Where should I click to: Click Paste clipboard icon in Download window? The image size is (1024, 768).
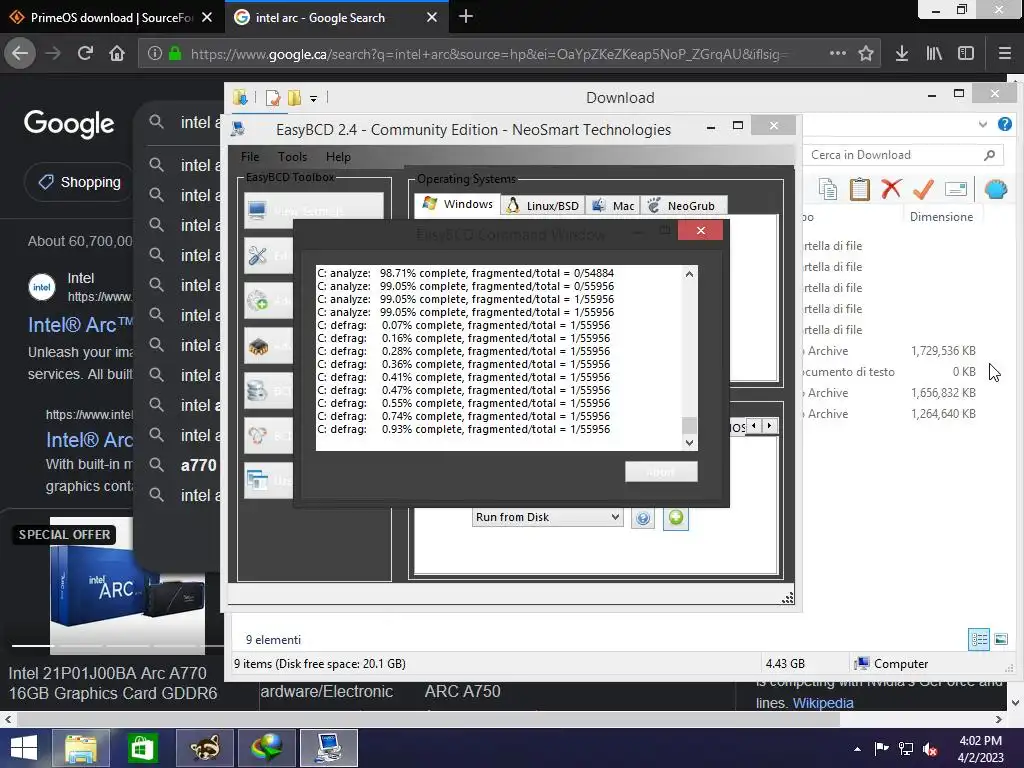[859, 189]
